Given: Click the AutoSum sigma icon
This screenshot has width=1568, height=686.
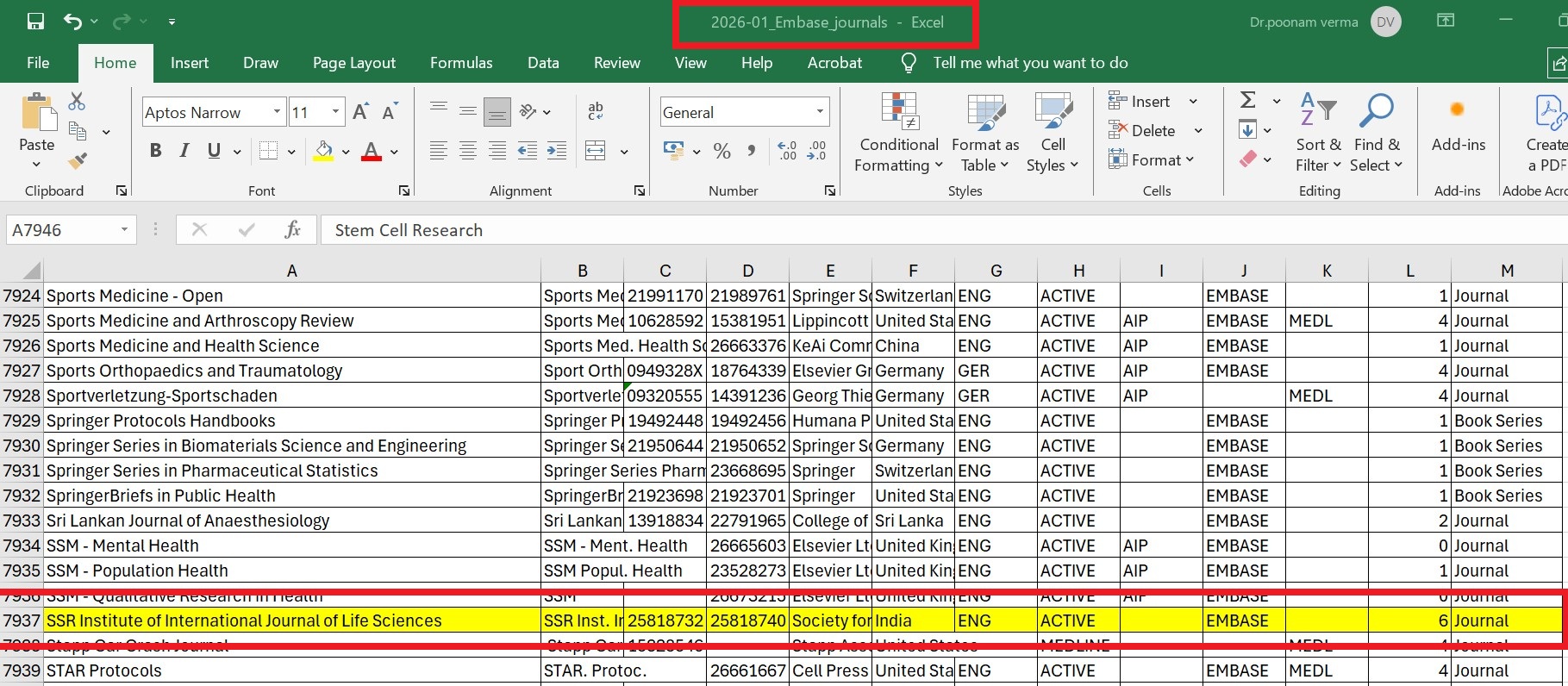Looking at the screenshot, I should tap(1247, 101).
